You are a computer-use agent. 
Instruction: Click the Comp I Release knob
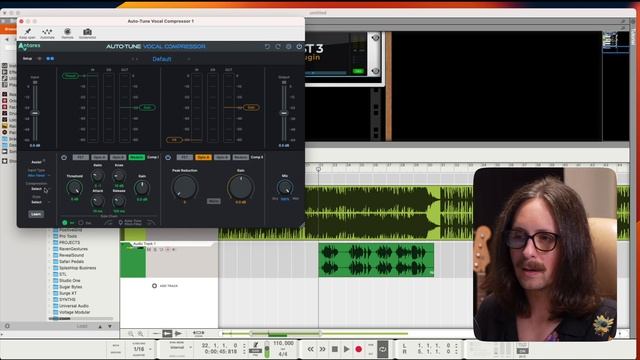click(x=119, y=201)
